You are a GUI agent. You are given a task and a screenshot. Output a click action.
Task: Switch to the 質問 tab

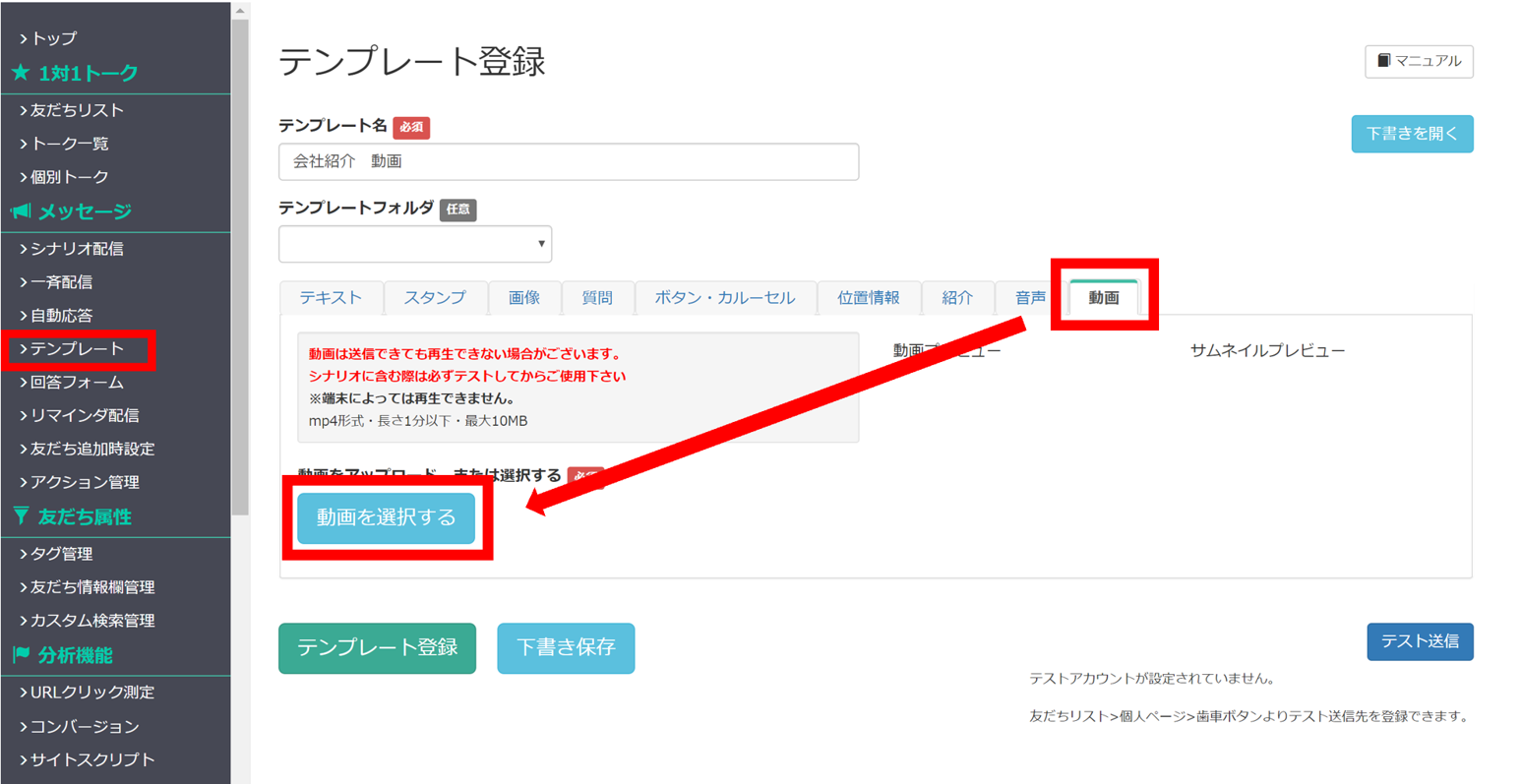pos(597,298)
